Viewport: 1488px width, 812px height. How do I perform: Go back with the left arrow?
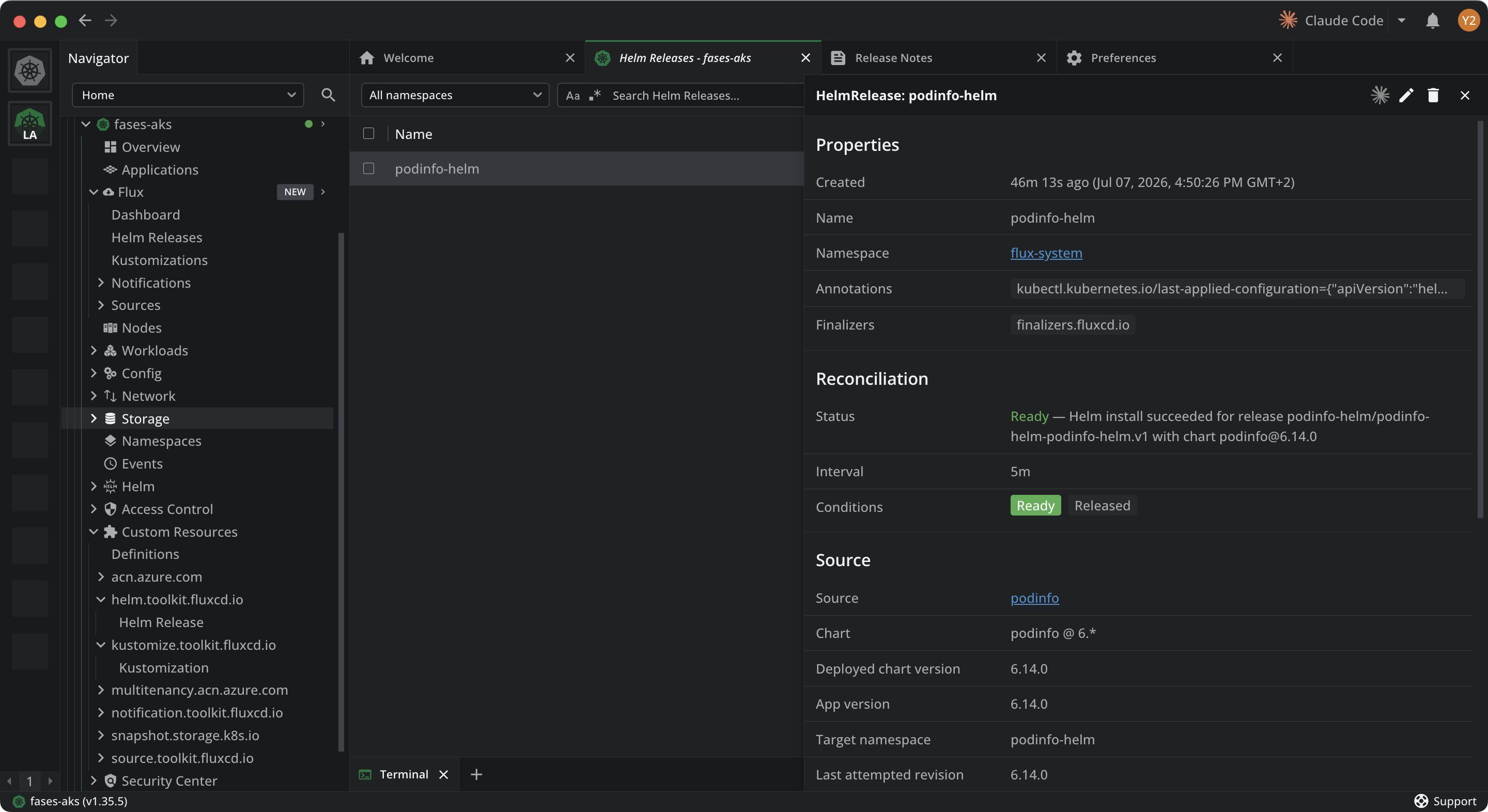(x=85, y=21)
